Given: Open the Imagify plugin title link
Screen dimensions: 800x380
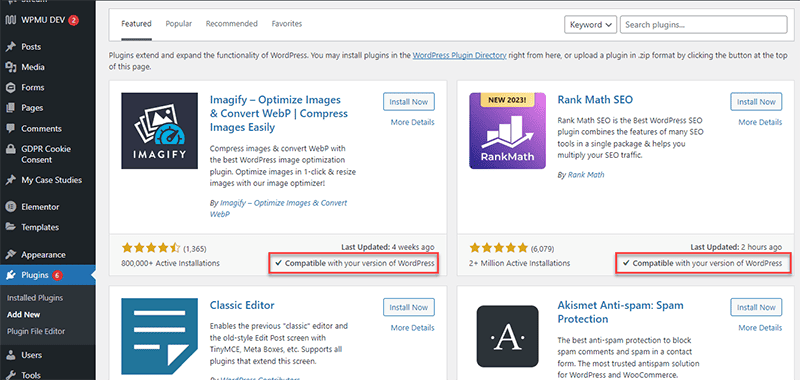Looking at the screenshot, I should click(279, 113).
